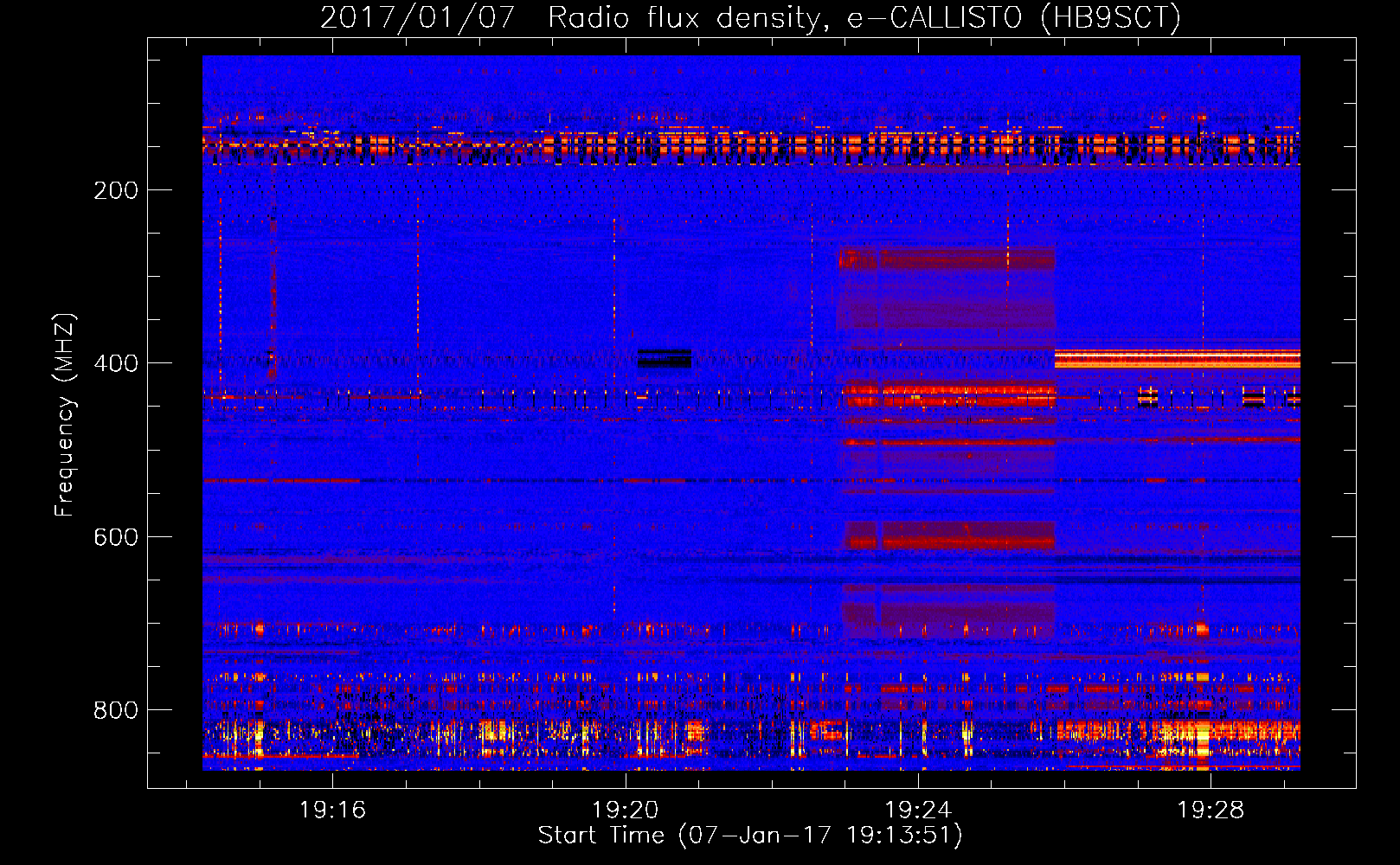Click the "Start Time (07-Jan-17 19:13:51)" label
This screenshot has height=865, width=1400.
point(750,836)
